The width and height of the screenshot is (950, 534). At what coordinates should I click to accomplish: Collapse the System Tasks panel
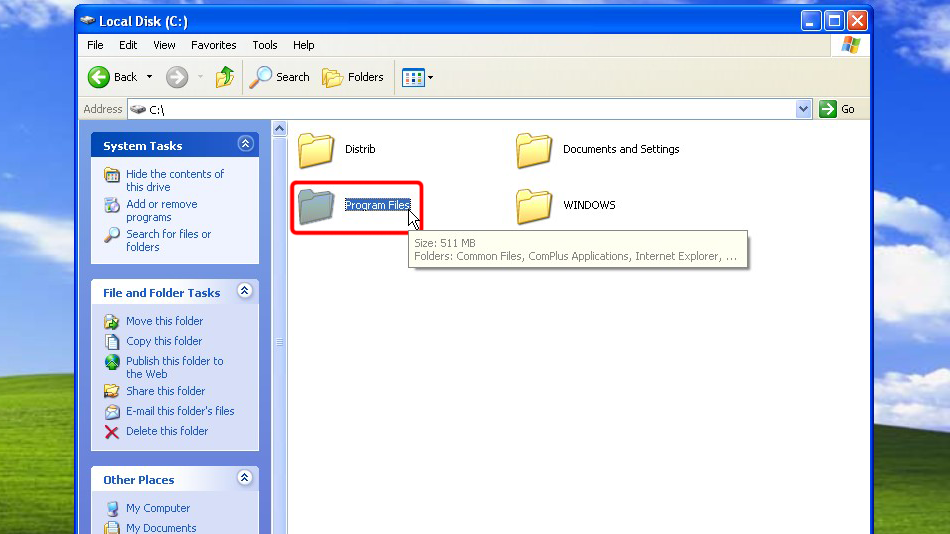(245, 144)
